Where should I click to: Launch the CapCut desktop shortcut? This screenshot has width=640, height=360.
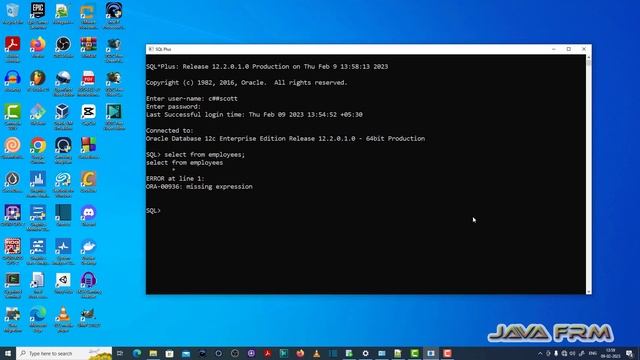click(x=89, y=114)
